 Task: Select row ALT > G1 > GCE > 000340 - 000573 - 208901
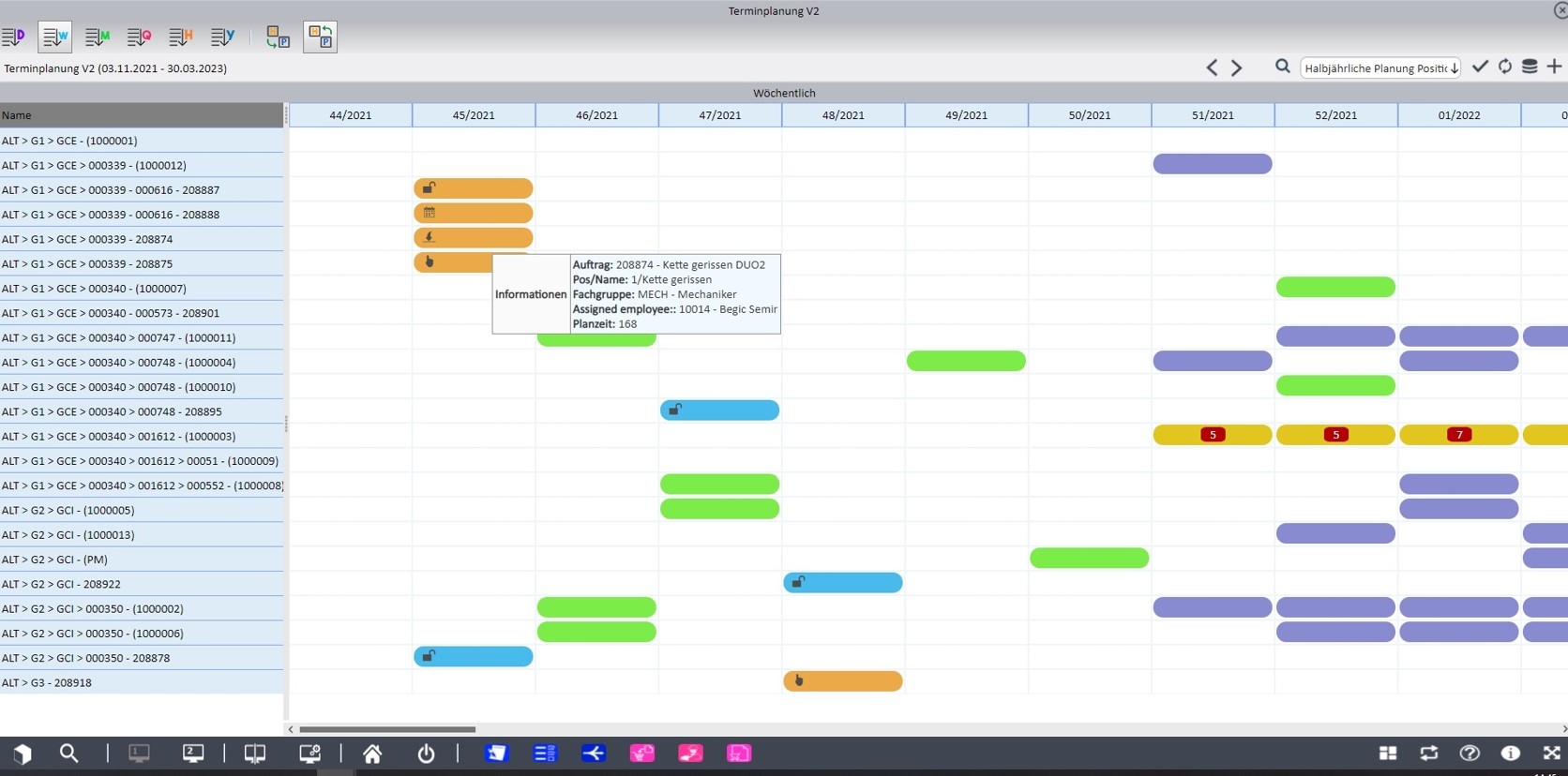(142, 313)
